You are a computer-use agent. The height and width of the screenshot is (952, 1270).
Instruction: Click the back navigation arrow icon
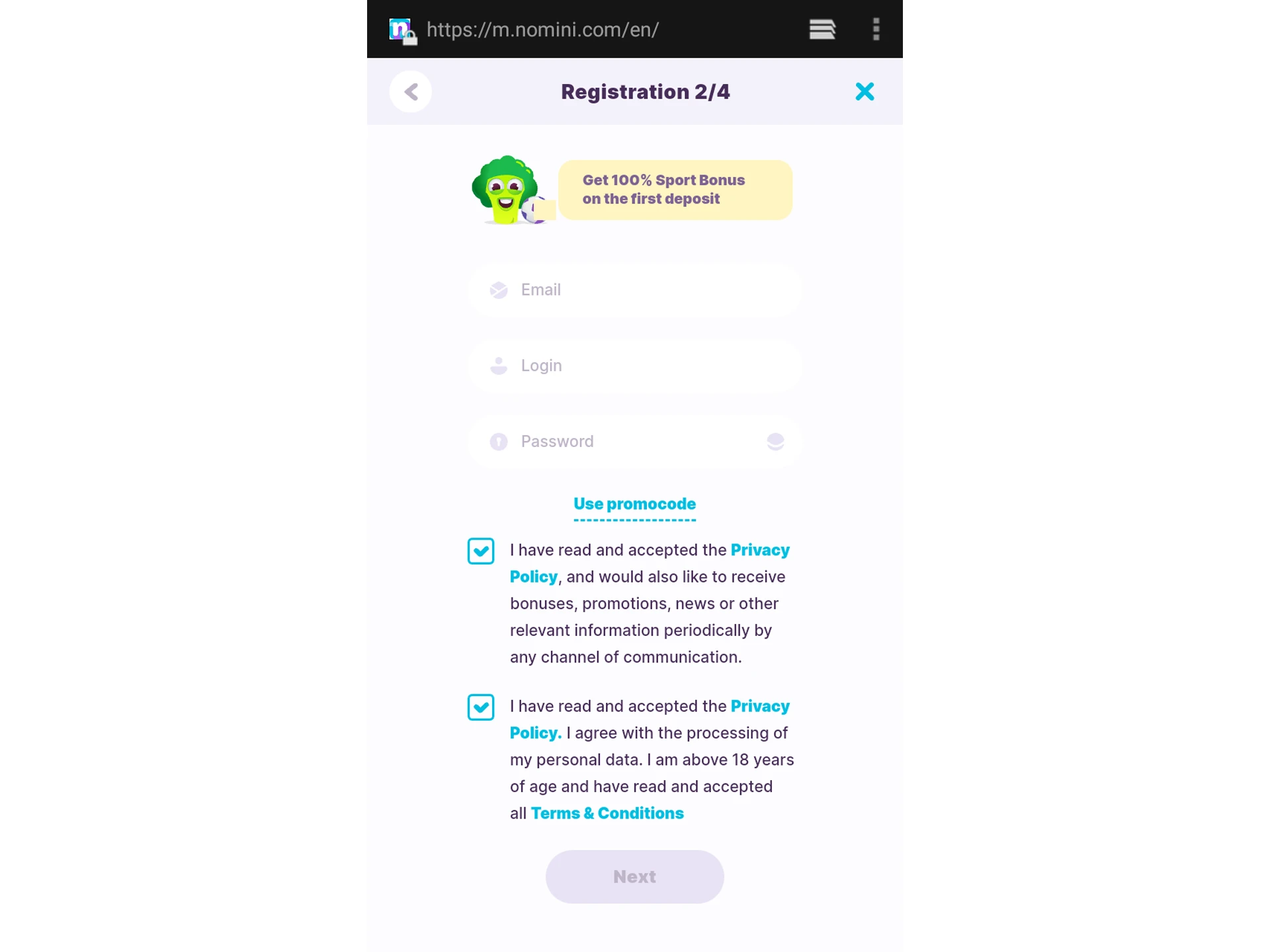409,91
